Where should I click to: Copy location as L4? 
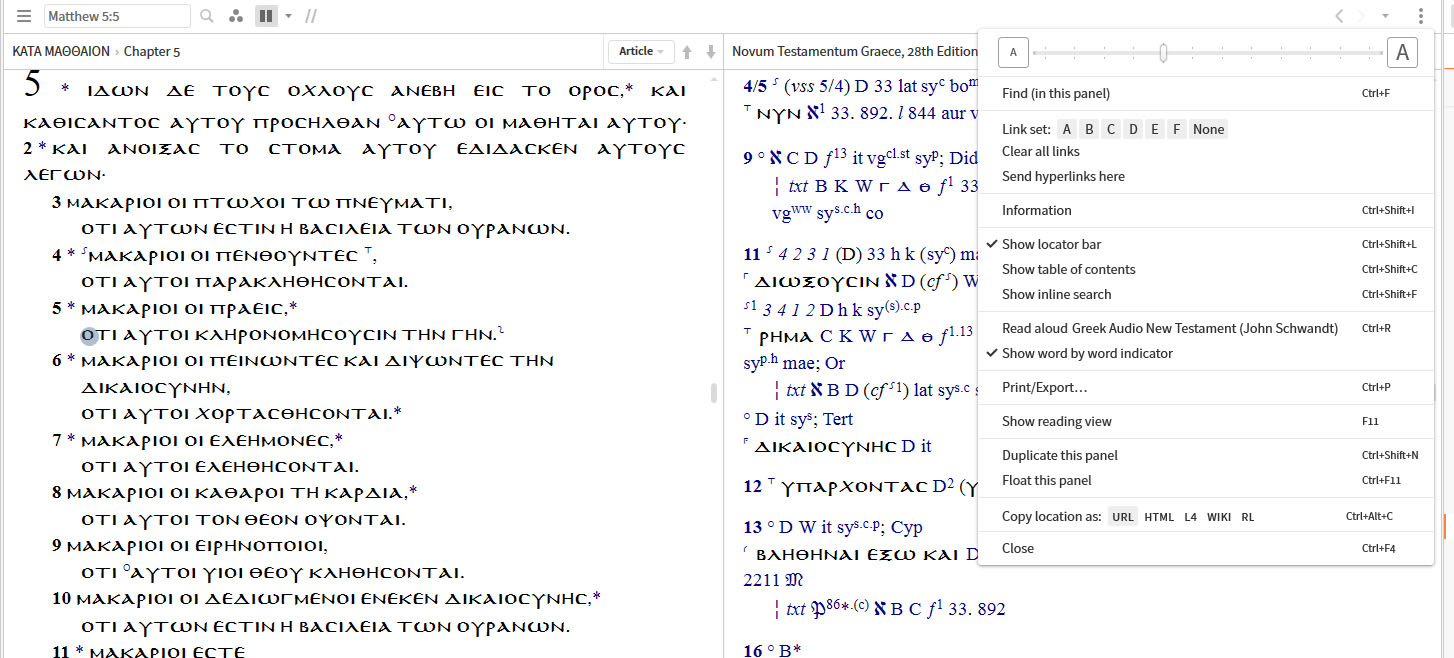pyautogui.click(x=1190, y=517)
